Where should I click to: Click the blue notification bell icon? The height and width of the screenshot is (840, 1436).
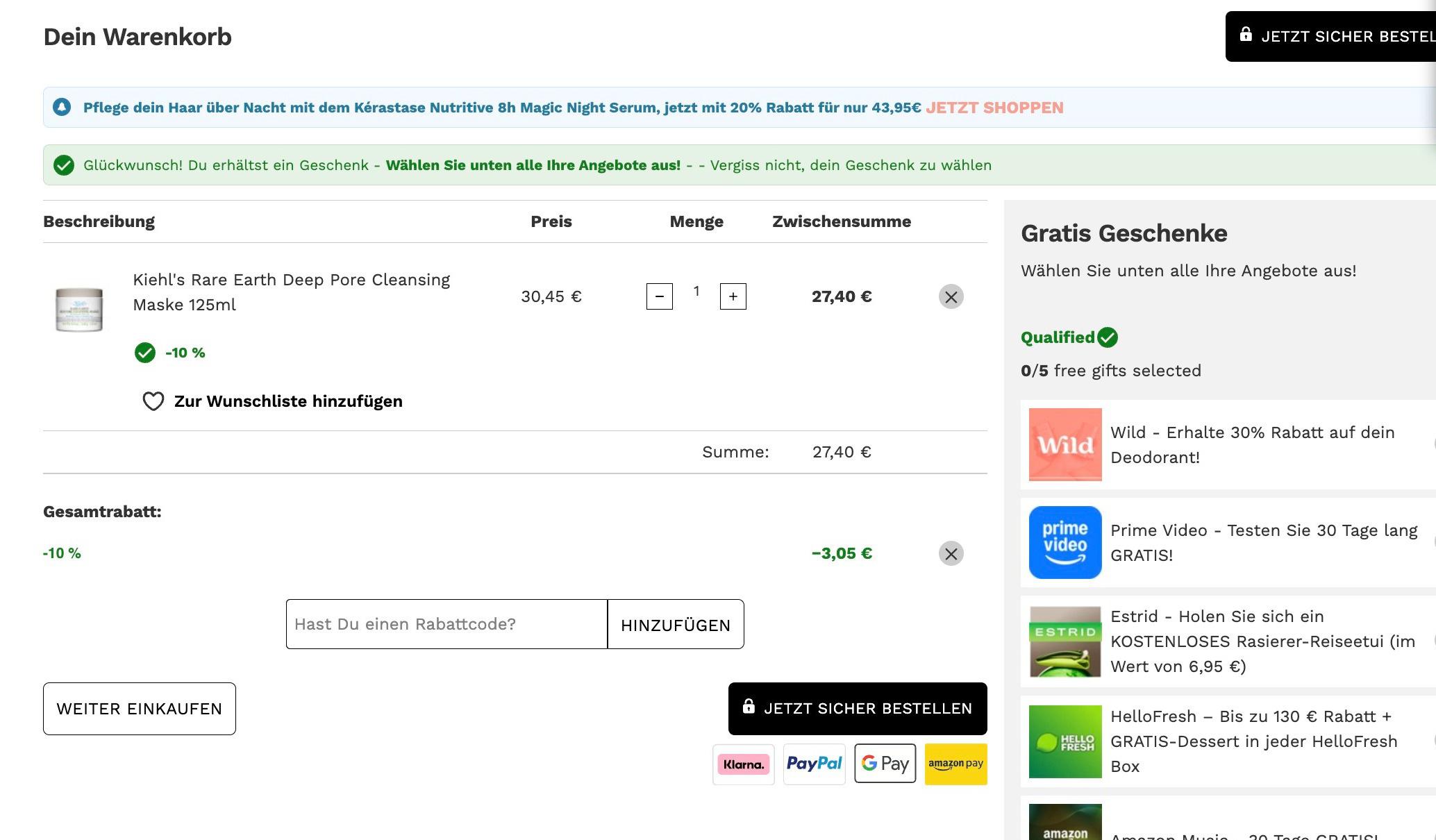pyautogui.click(x=62, y=108)
